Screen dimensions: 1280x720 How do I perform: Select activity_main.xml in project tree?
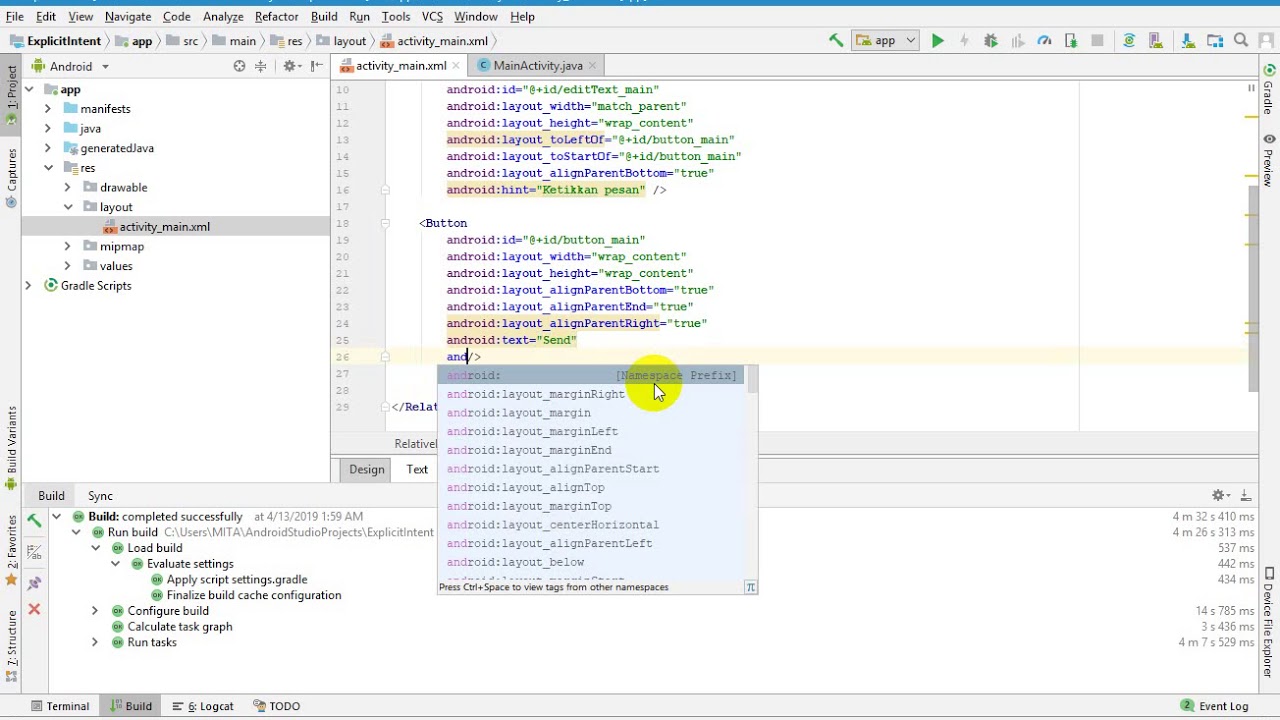click(x=165, y=227)
